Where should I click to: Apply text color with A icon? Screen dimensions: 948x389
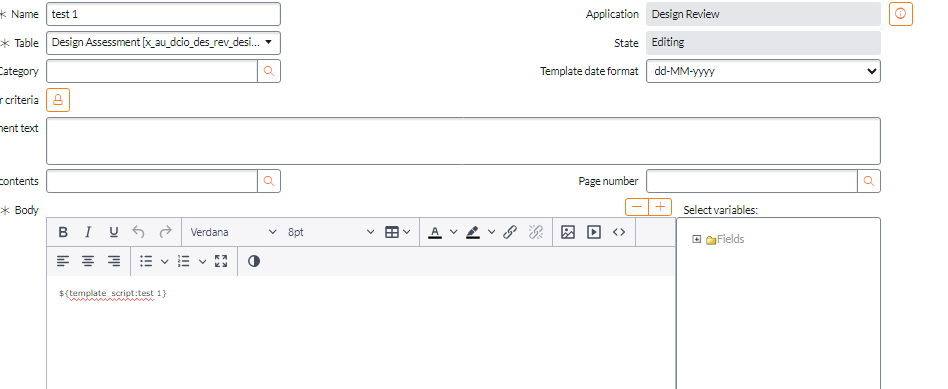click(x=435, y=232)
